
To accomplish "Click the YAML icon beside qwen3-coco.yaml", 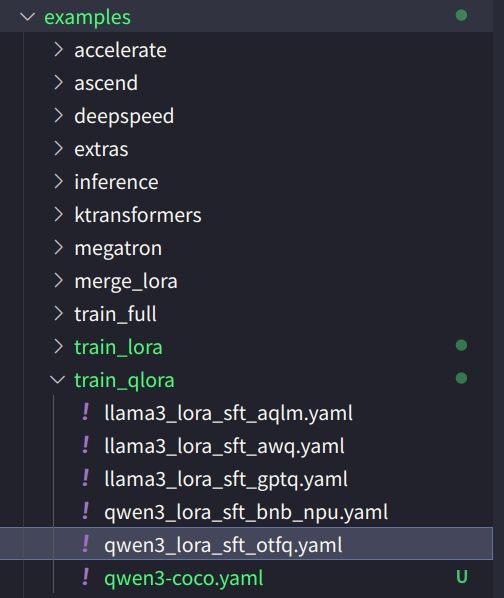I will 86,577.
